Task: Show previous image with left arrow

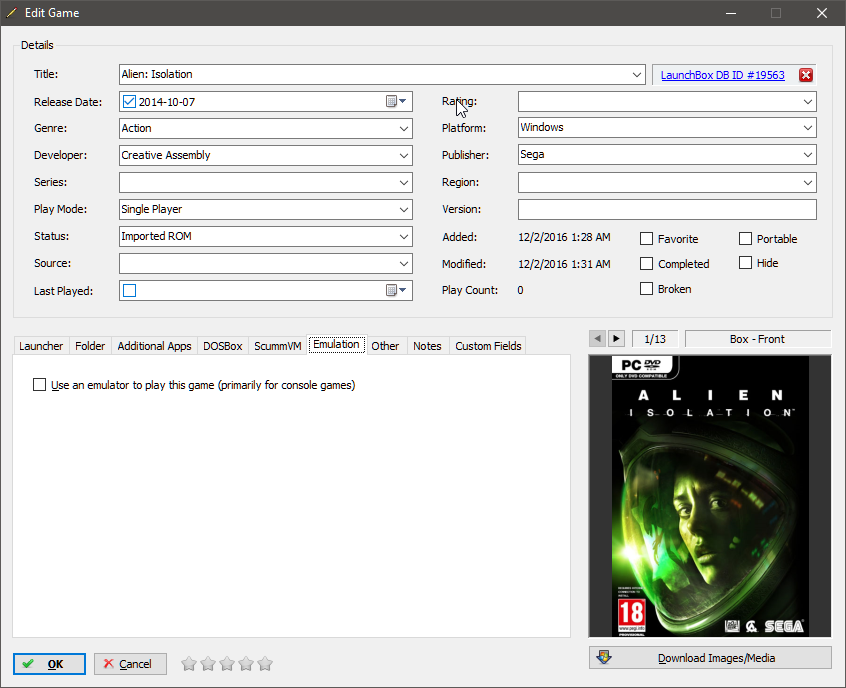Action: [x=597, y=339]
